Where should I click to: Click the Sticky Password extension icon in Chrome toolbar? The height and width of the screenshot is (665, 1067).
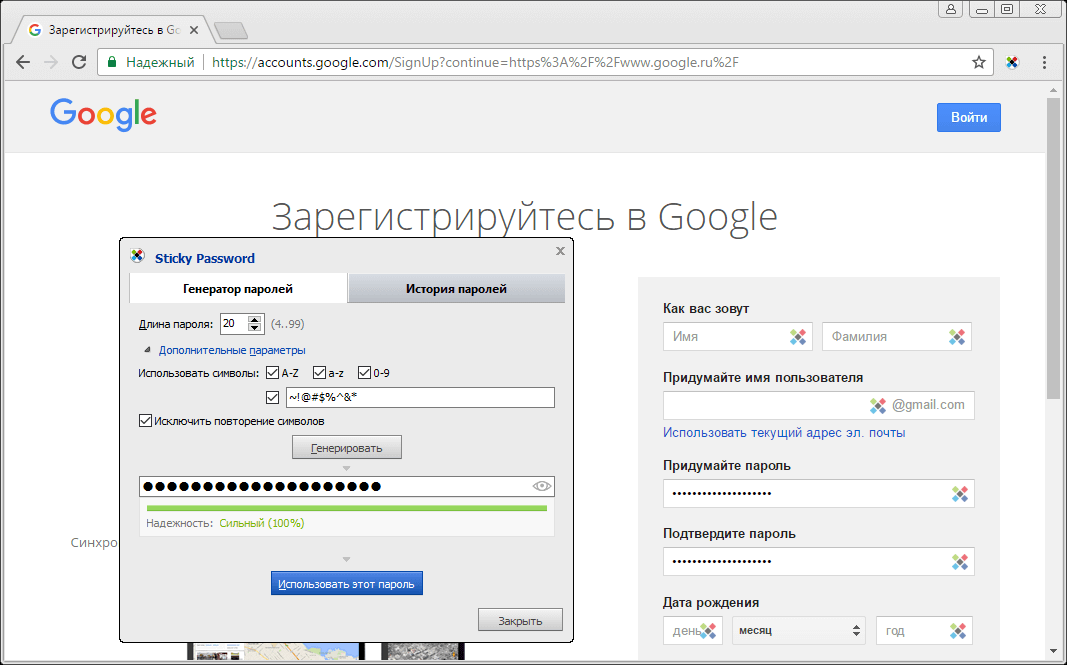1012,63
